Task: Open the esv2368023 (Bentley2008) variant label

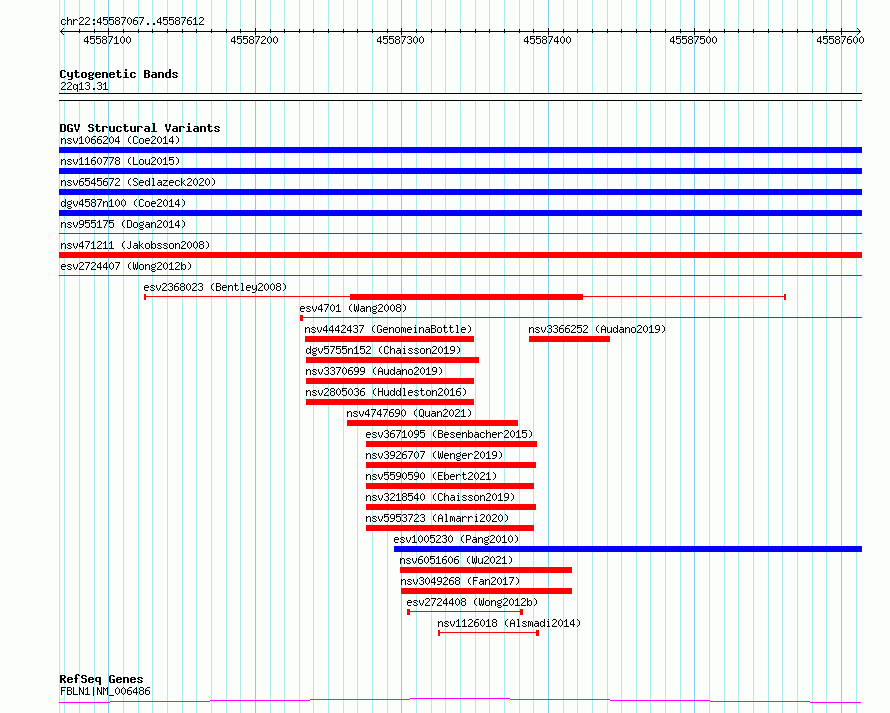Action: [x=215, y=287]
